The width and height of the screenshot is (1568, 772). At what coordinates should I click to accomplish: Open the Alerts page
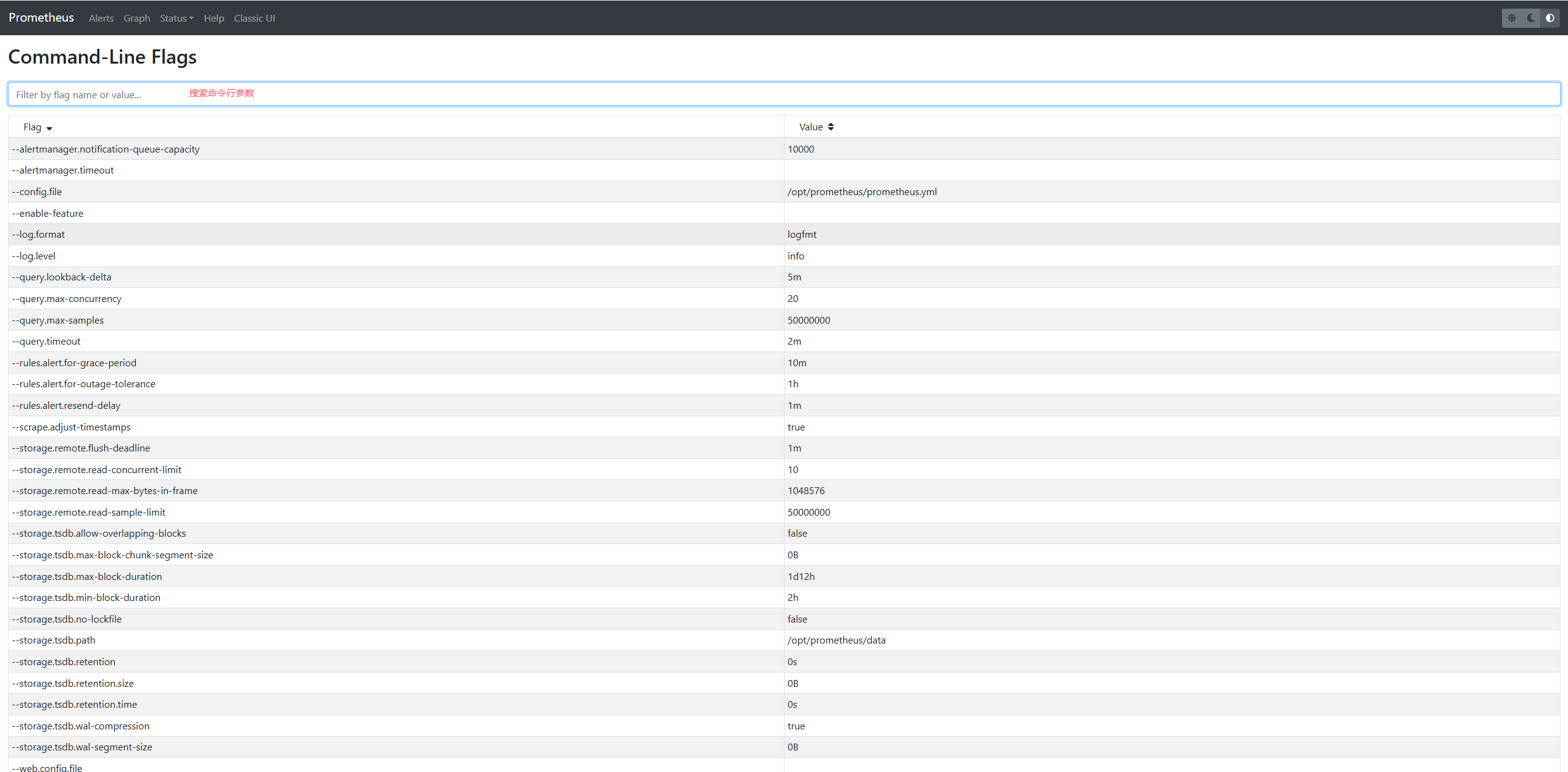point(101,19)
